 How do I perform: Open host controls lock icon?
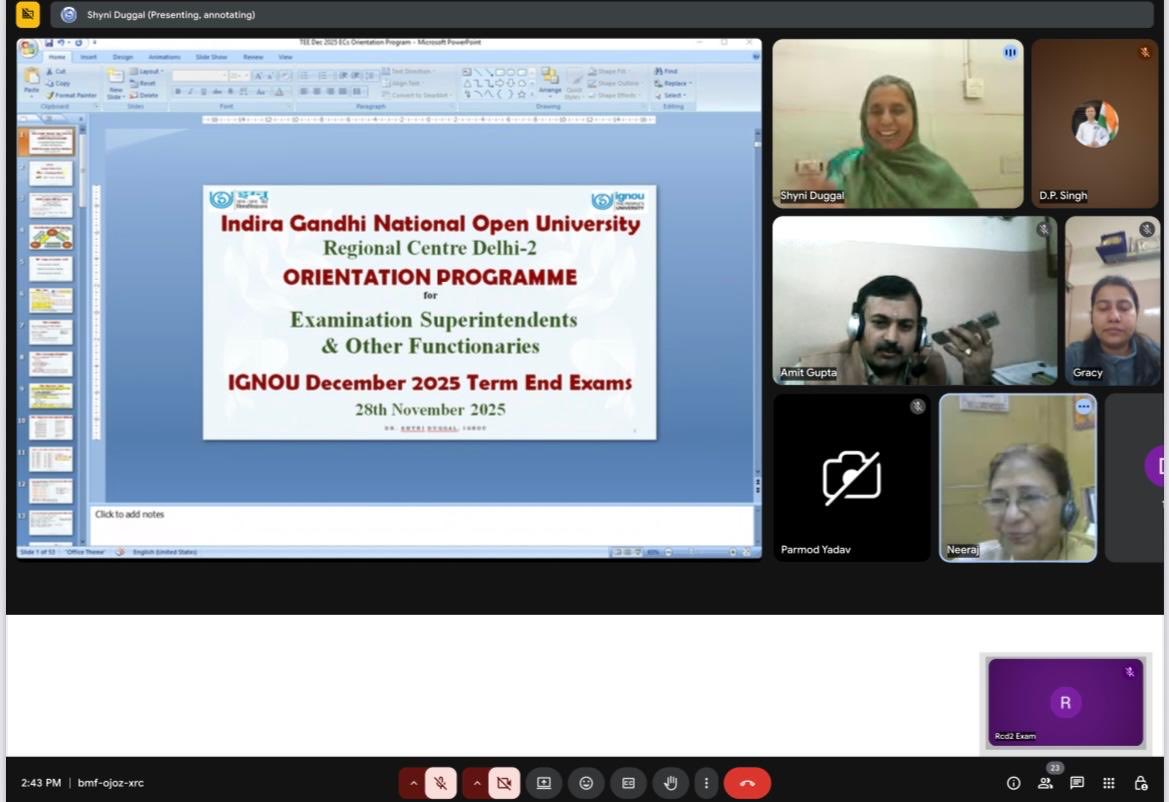pyautogui.click(x=1141, y=783)
